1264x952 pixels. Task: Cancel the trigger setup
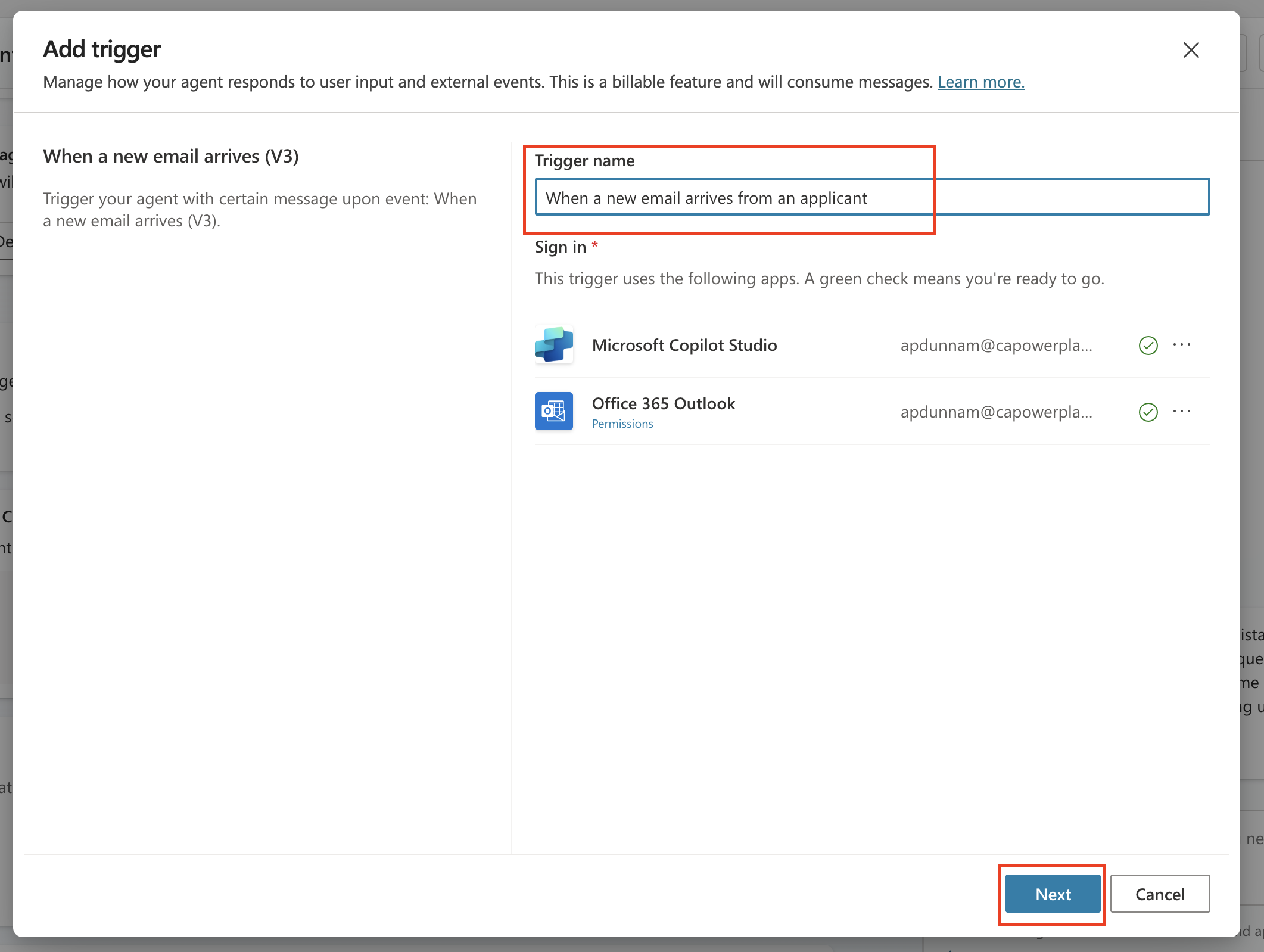click(1160, 894)
